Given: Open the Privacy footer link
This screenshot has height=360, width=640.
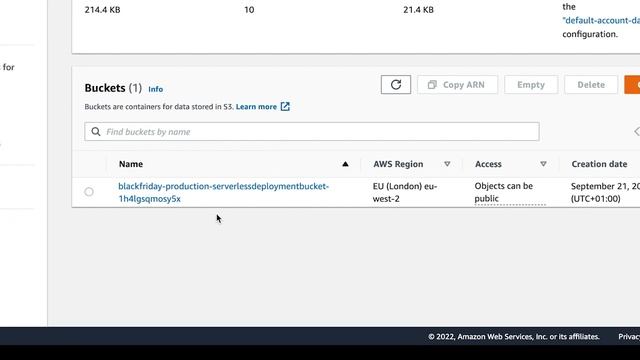Looking at the screenshot, I should 629,337.
